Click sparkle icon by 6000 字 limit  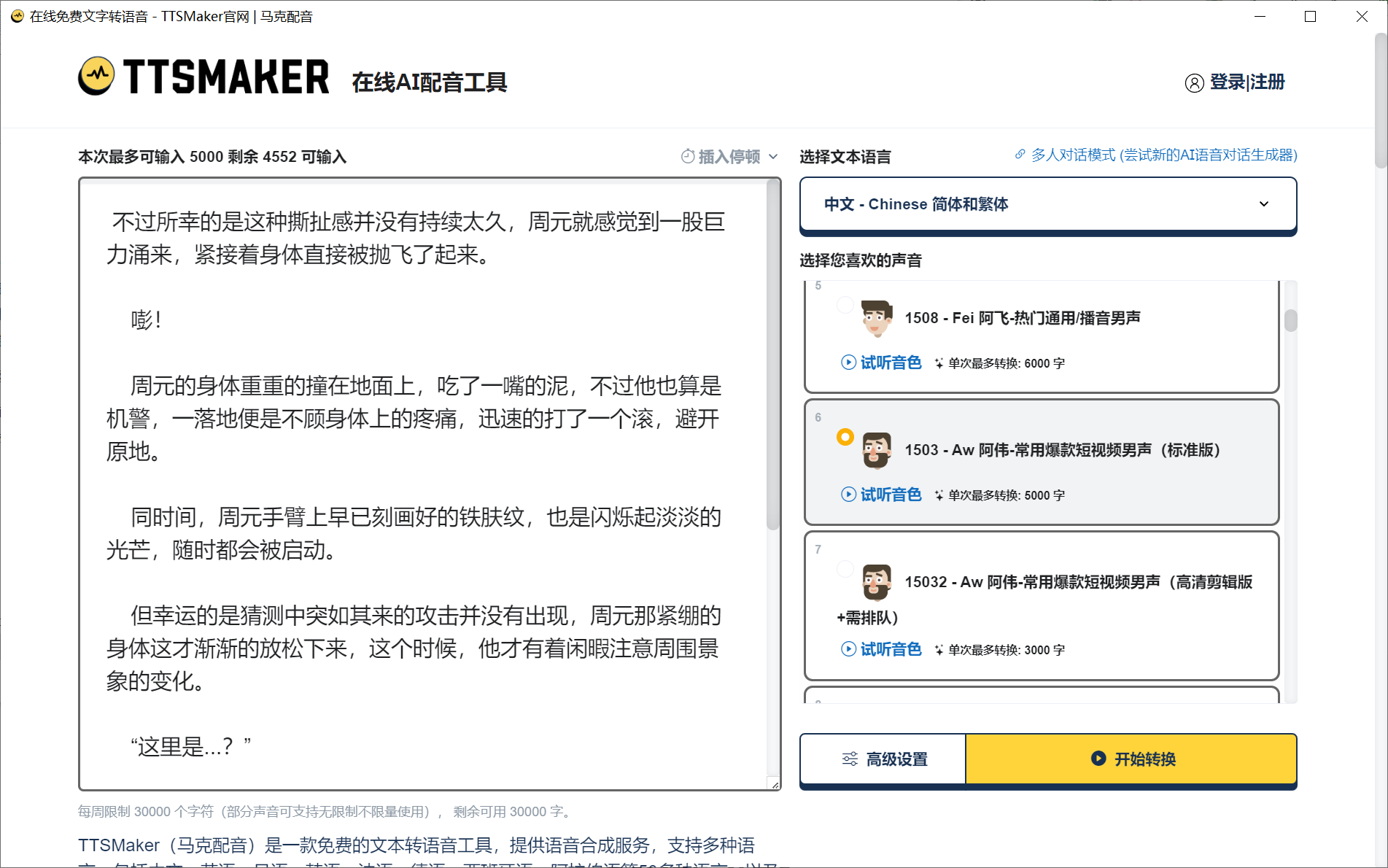coord(939,363)
